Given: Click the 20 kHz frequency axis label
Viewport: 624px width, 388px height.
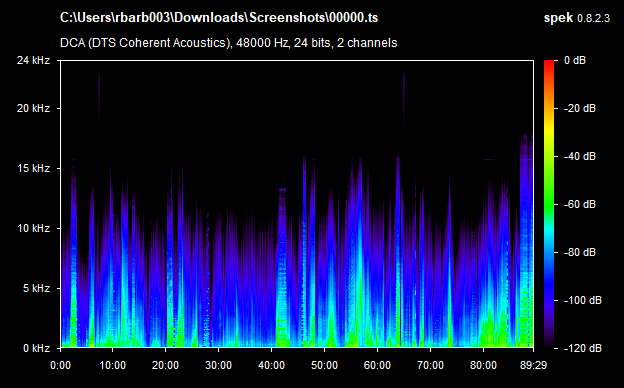Looking at the screenshot, I should pos(33,108).
